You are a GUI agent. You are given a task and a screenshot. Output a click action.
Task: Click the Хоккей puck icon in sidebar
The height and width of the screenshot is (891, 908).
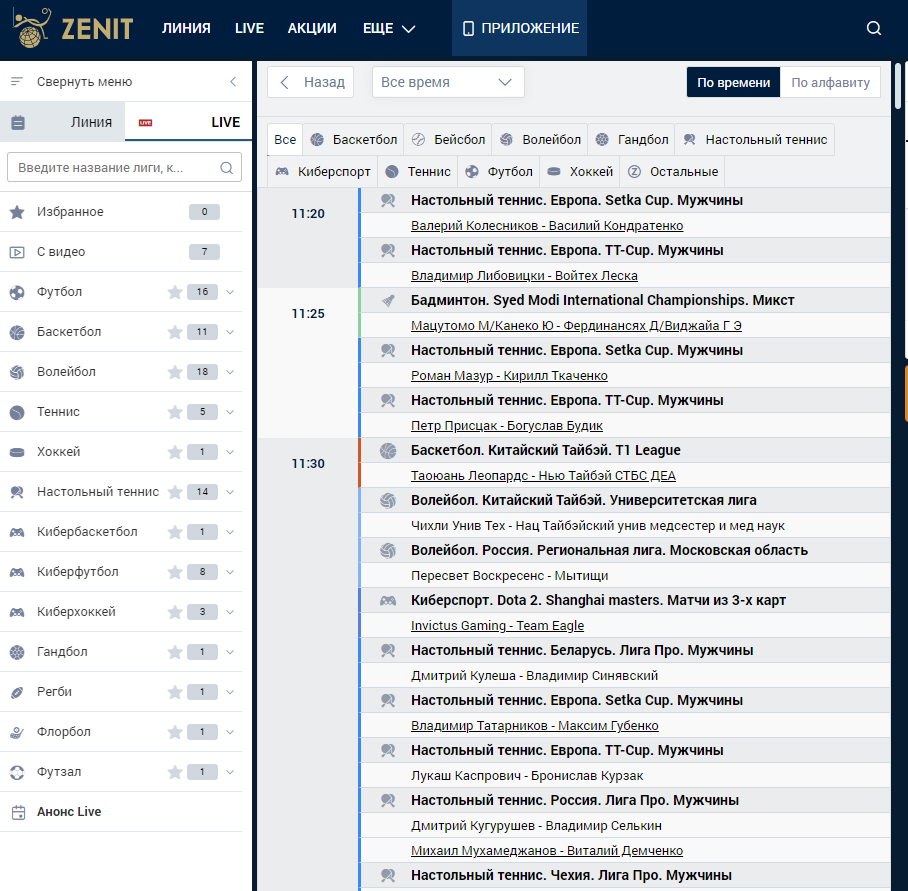point(17,452)
